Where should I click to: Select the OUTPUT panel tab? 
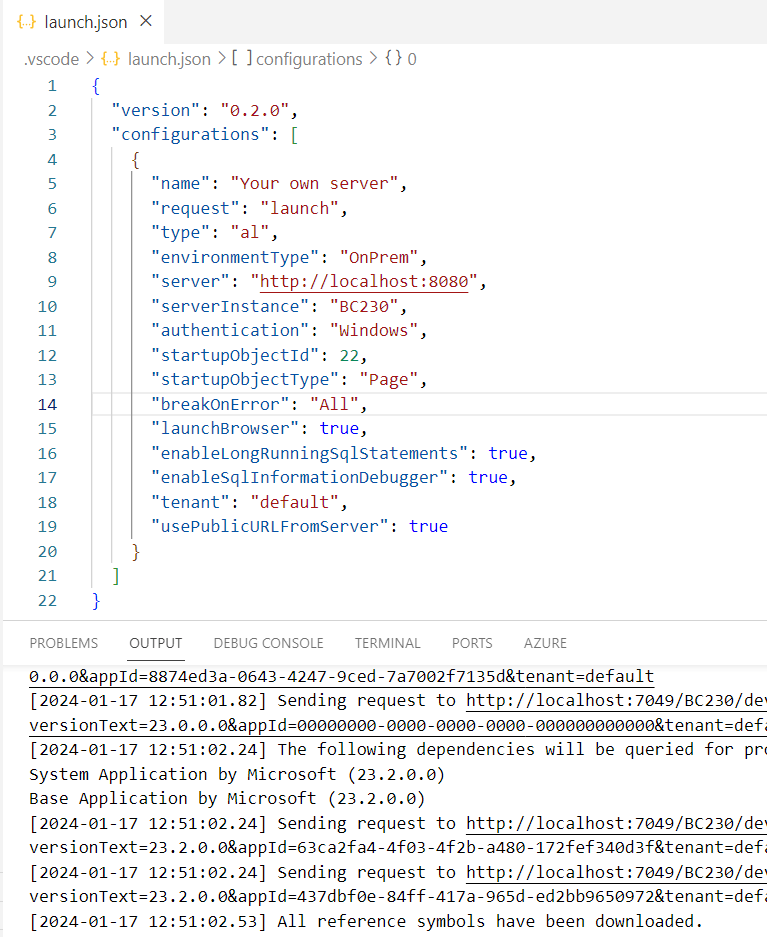pyautogui.click(x=156, y=643)
